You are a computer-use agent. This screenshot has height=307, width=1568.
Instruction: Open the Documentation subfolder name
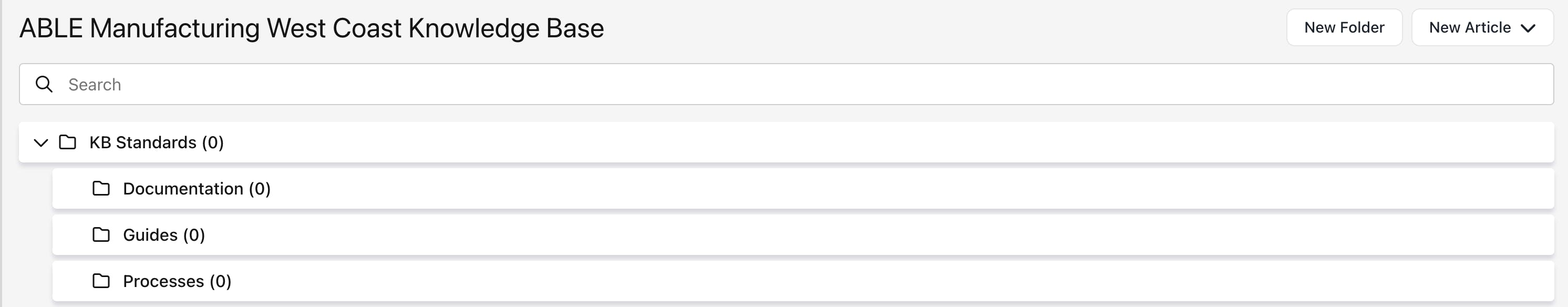click(183, 189)
